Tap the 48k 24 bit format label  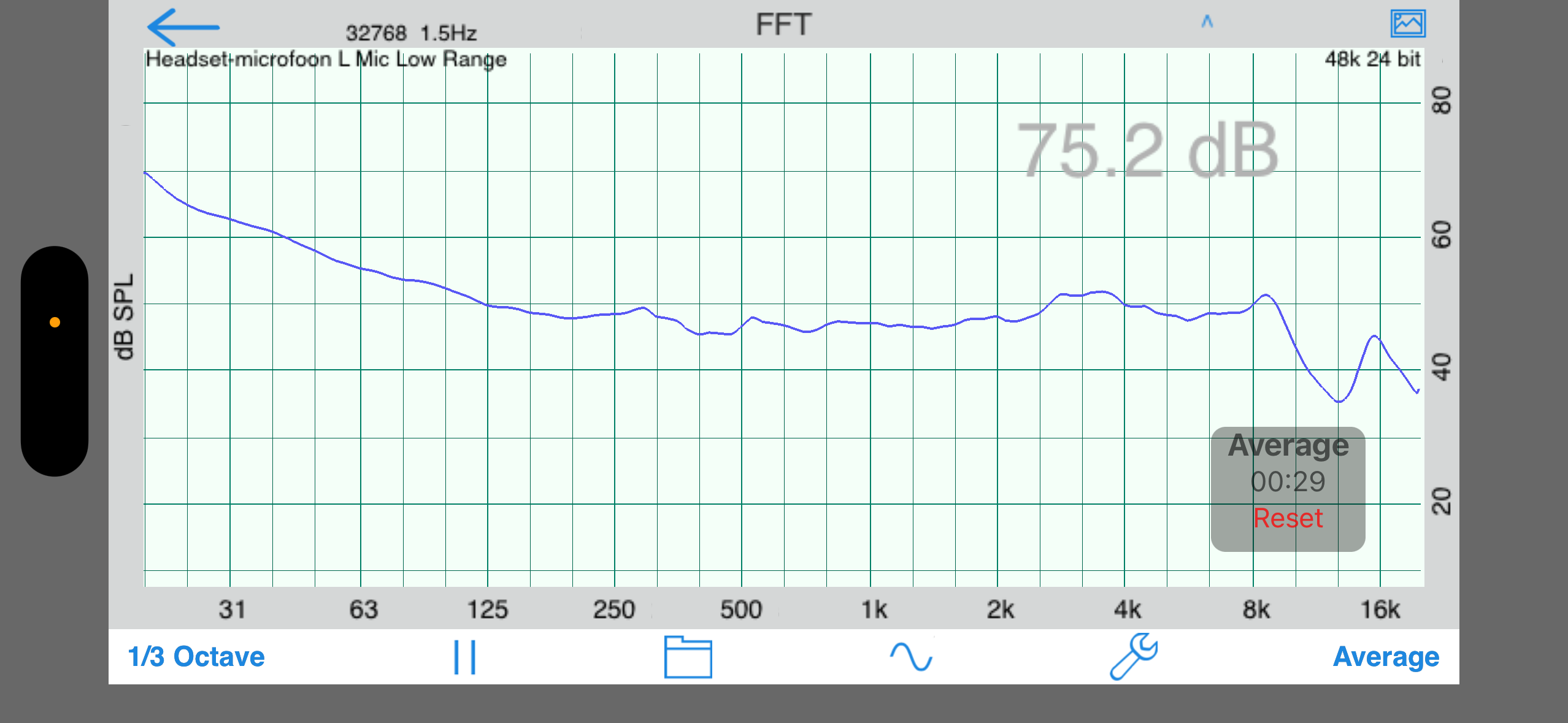pyautogui.click(x=1372, y=59)
